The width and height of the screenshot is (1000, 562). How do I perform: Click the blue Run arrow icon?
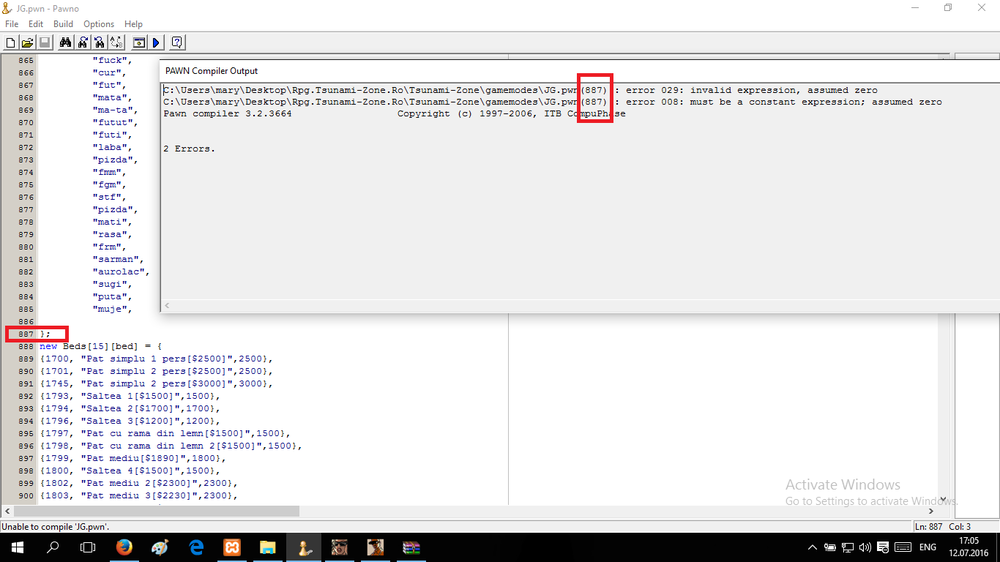(156, 43)
